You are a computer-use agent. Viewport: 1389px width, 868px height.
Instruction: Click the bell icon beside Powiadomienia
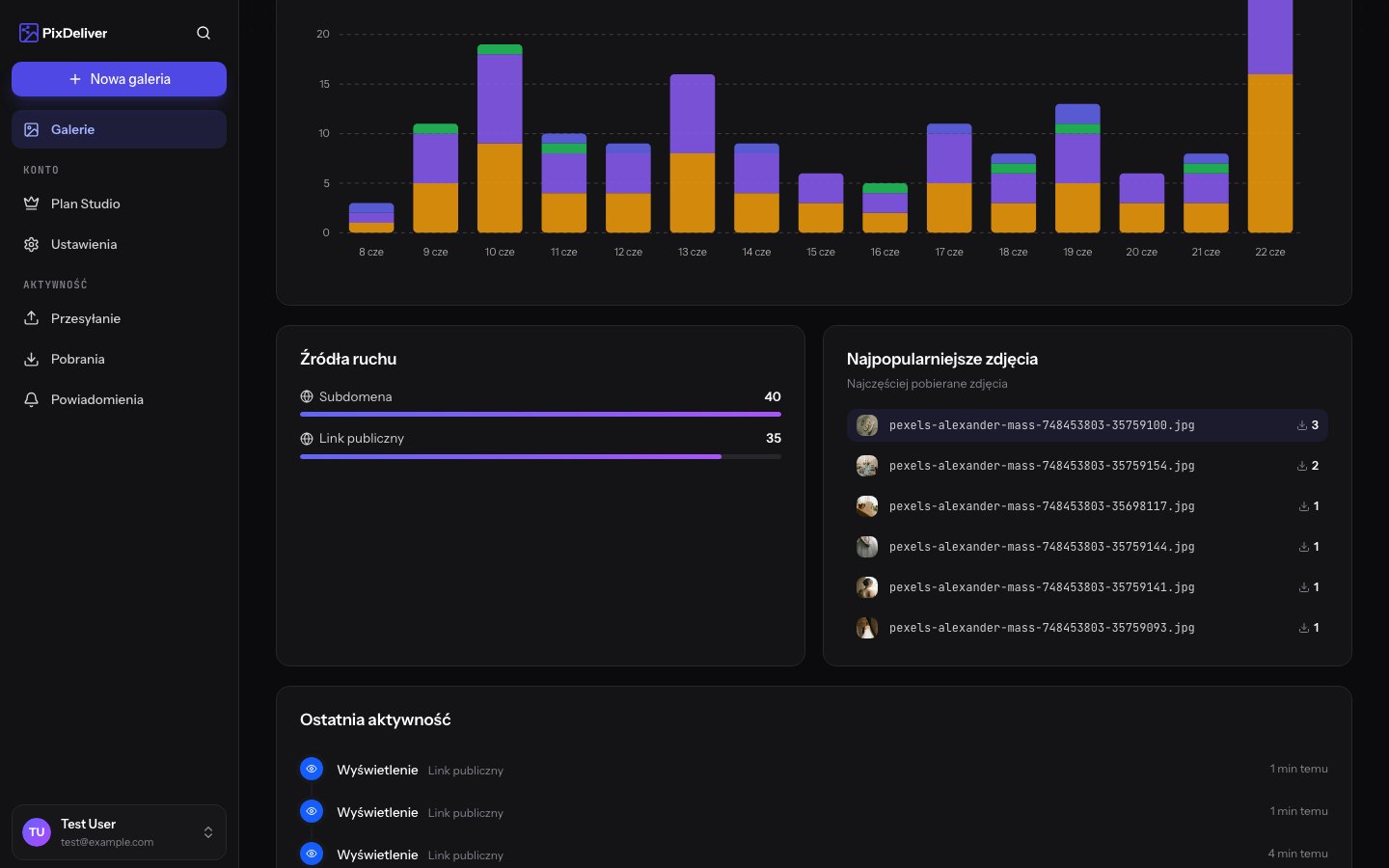point(31,399)
